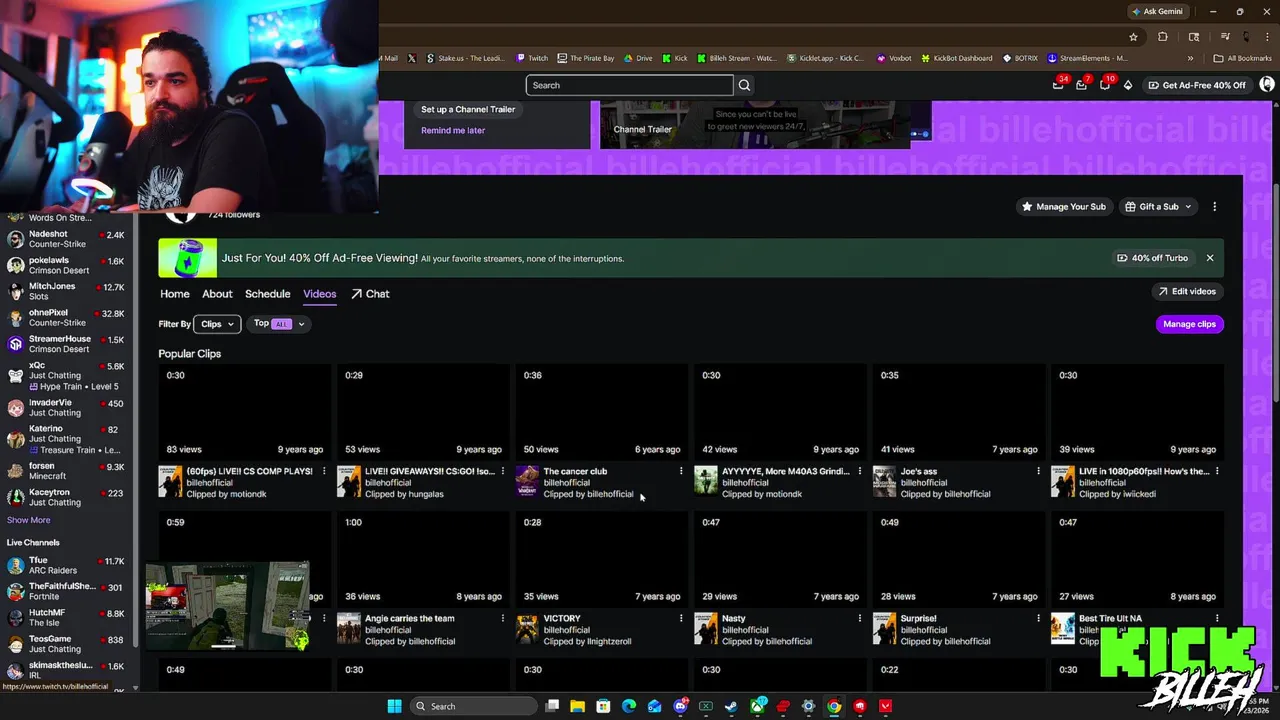Switch to the Home channel tab
The width and height of the screenshot is (1280, 720).
pos(175,294)
